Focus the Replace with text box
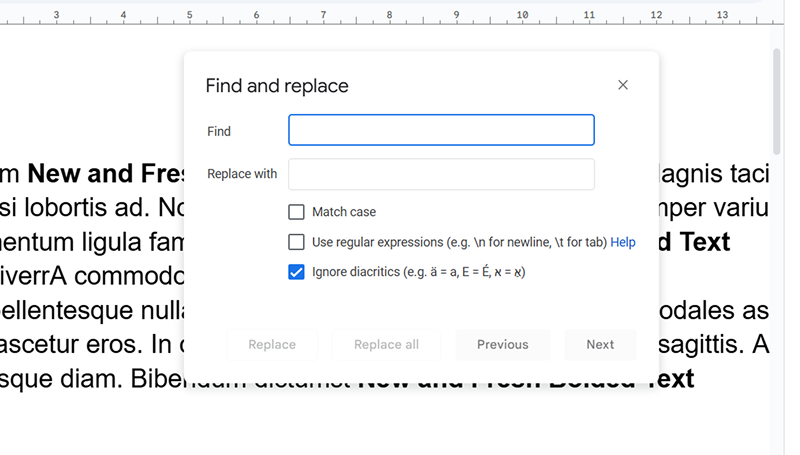The image size is (800, 455). click(441, 174)
